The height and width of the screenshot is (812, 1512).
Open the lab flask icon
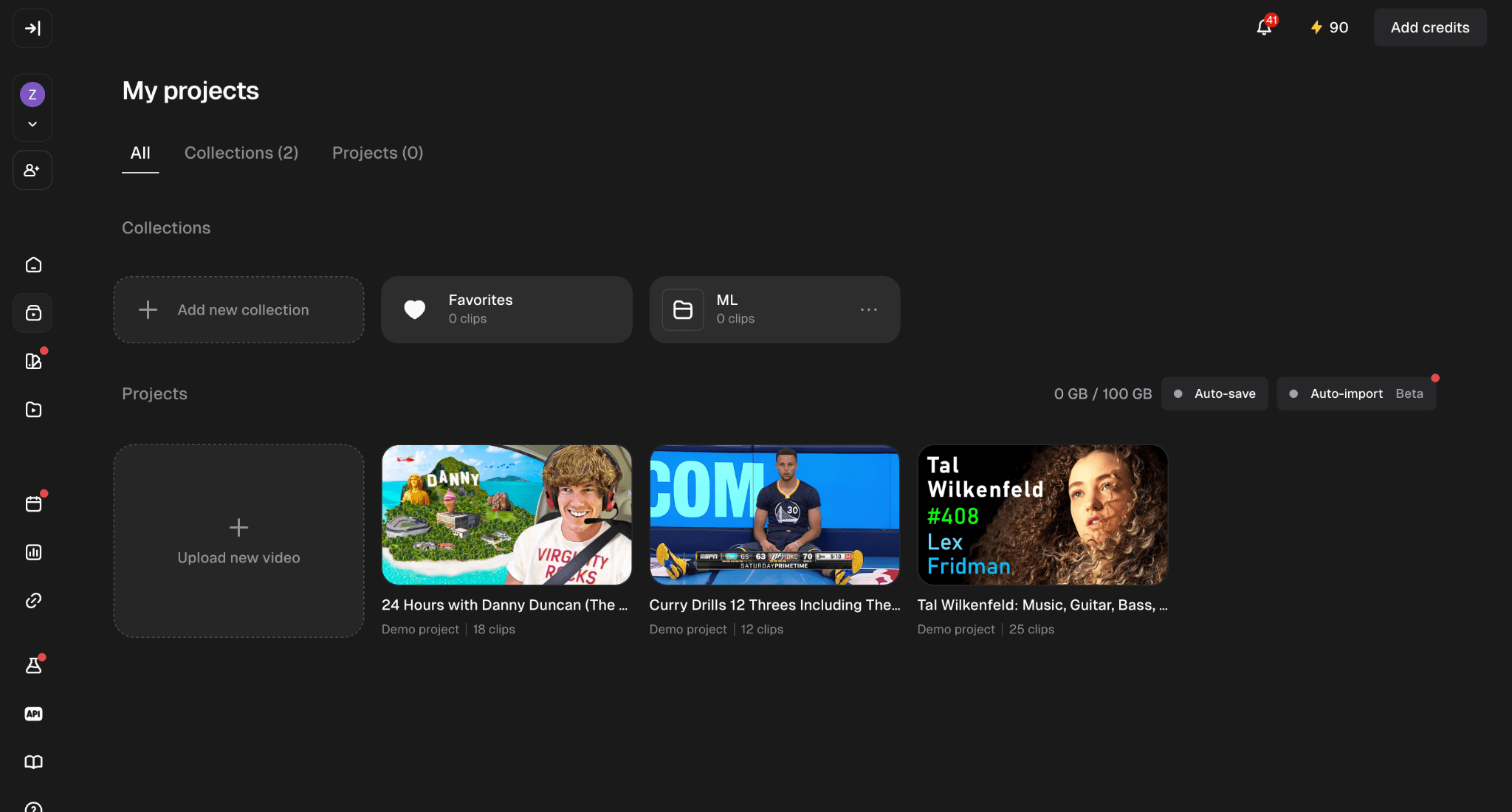pos(33,665)
